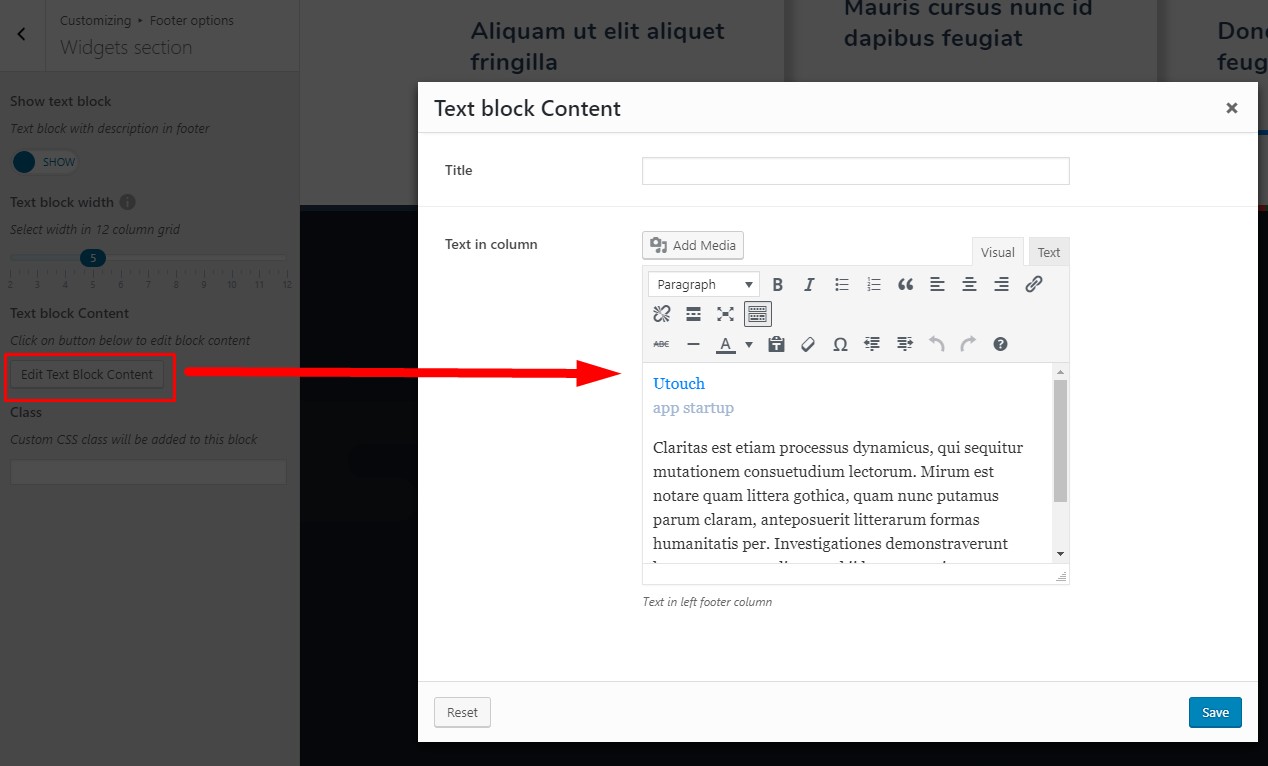Screen dimensions: 1268x766
Task: Insert a blockquote
Action: tap(905, 285)
